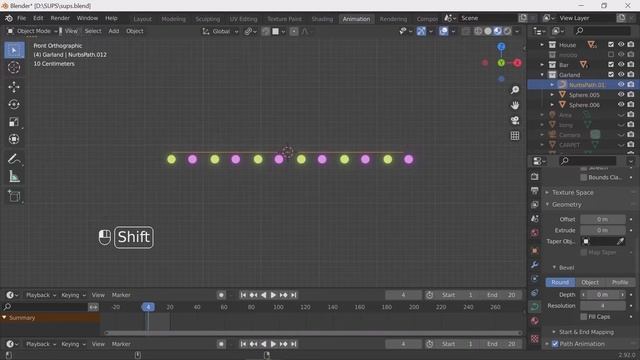Open the Output properties tab
The height and width of the screenshot is (360, 640).
(535, 191)
